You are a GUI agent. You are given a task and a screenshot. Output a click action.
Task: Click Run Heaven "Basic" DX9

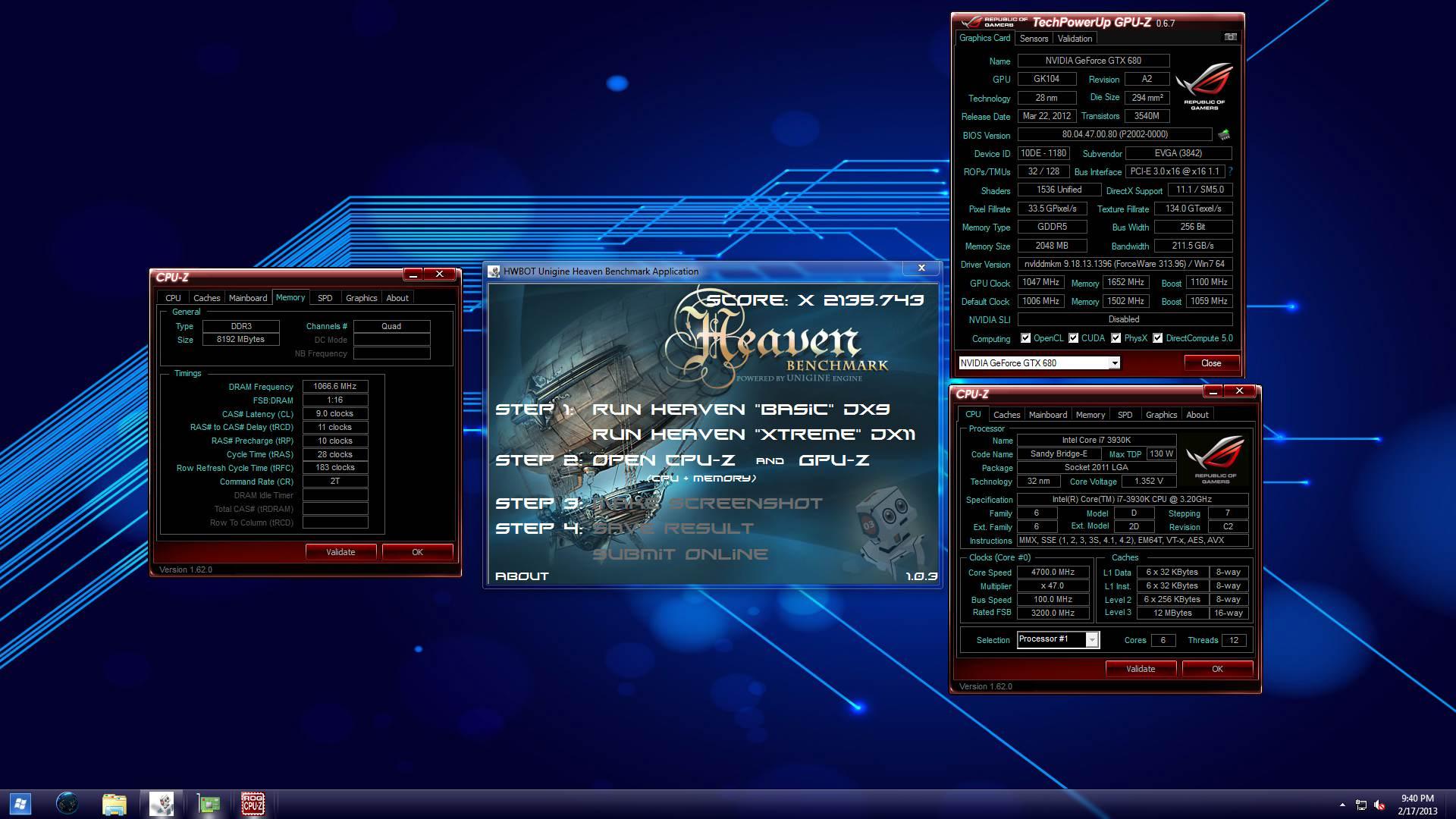pyautogui.click(x=741, y=409)
